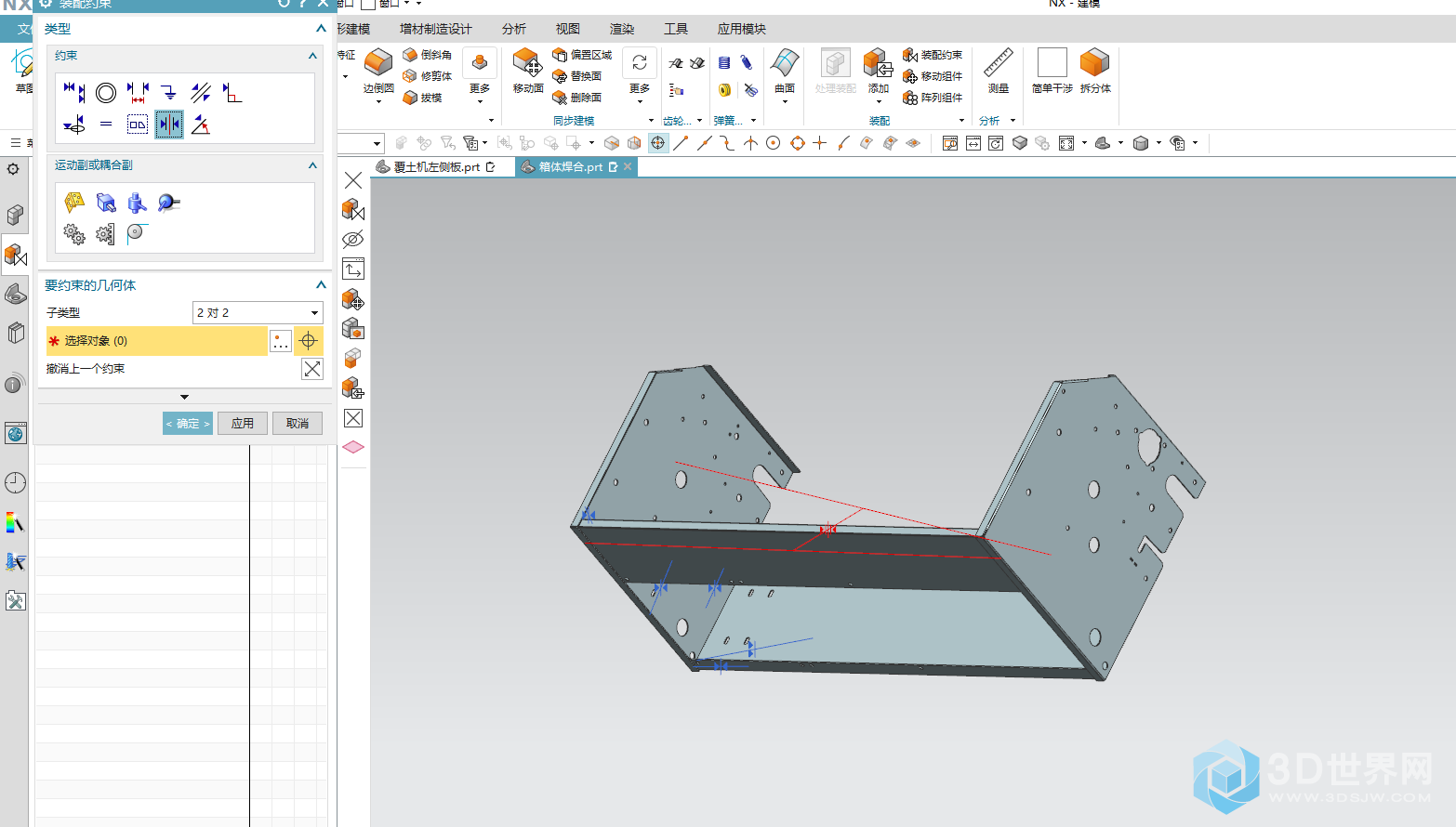The image size is (1456, 827).
Task: Pick the Ball joint icon
Action: point(169,203)
